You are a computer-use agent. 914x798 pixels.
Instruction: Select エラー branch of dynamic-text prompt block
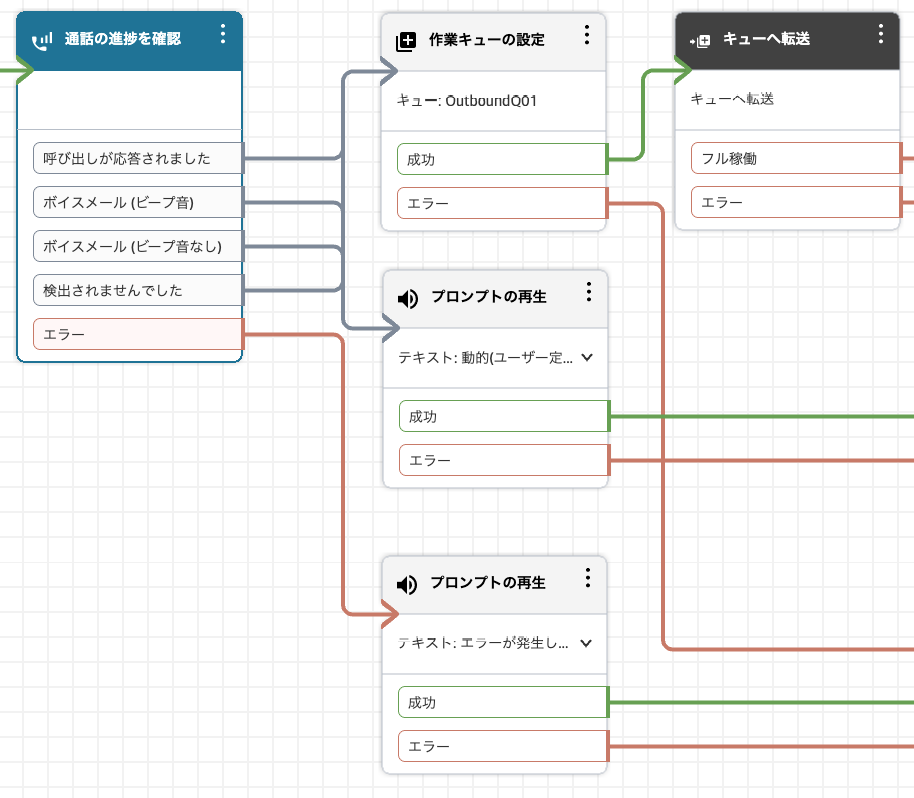coord(504,460)
